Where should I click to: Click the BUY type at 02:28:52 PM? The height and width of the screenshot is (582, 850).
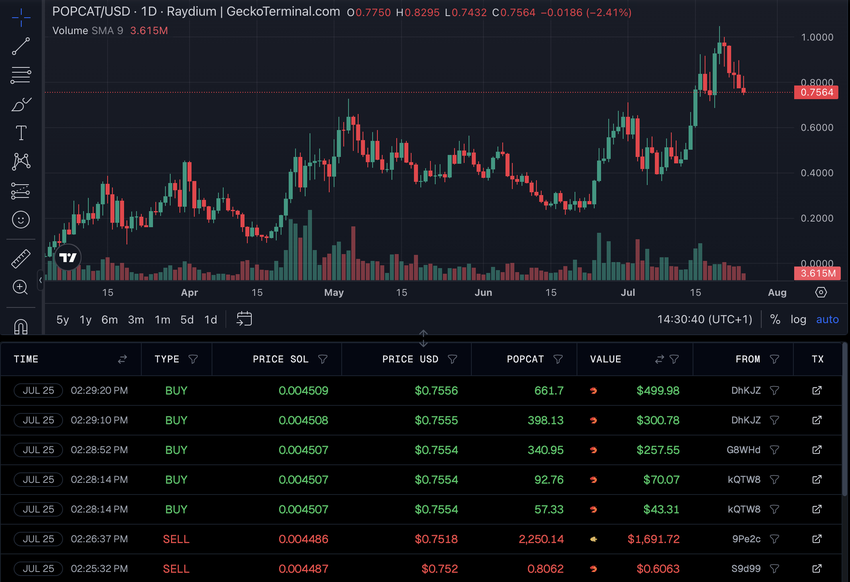[x=176, y=450]
